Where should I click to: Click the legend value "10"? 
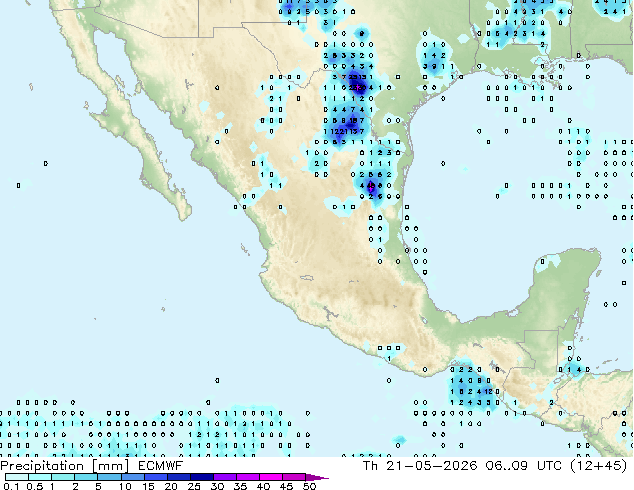tap(125, 486)
